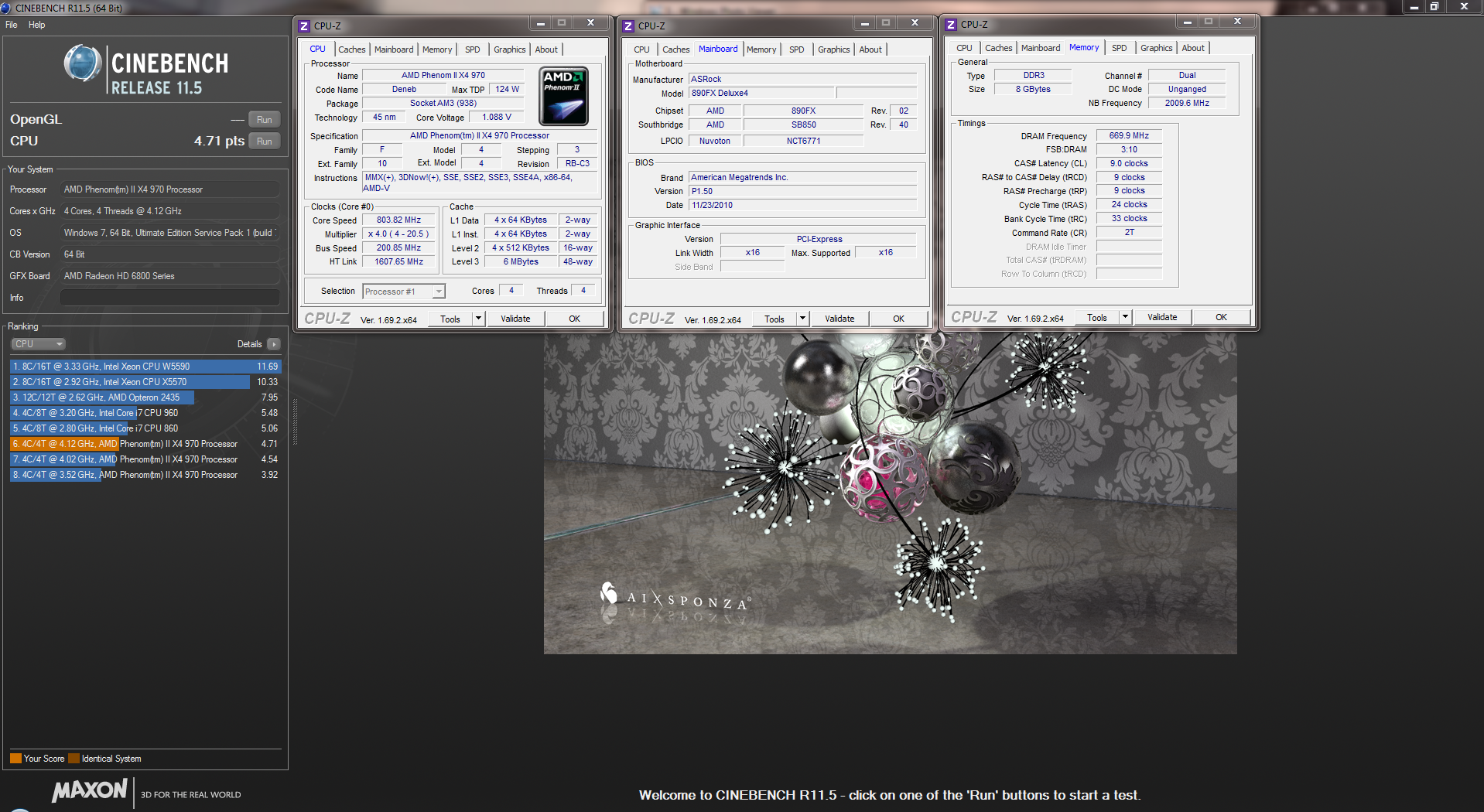This screenshot has height=812, width=1484.
Task: Click the MAXON logo at bottom
Action: 90,790
